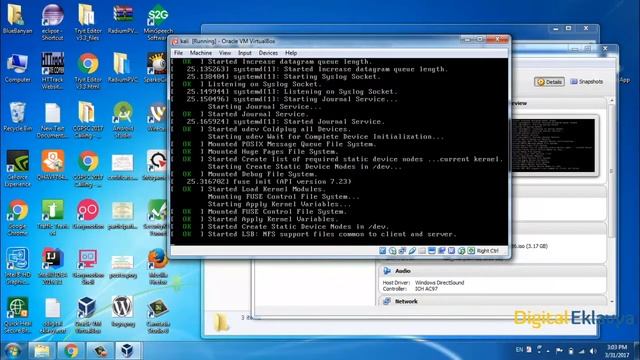The image size is (640, 360).
Task: Open the File menu in VirtualBox VM window
Action: (178, 53)
